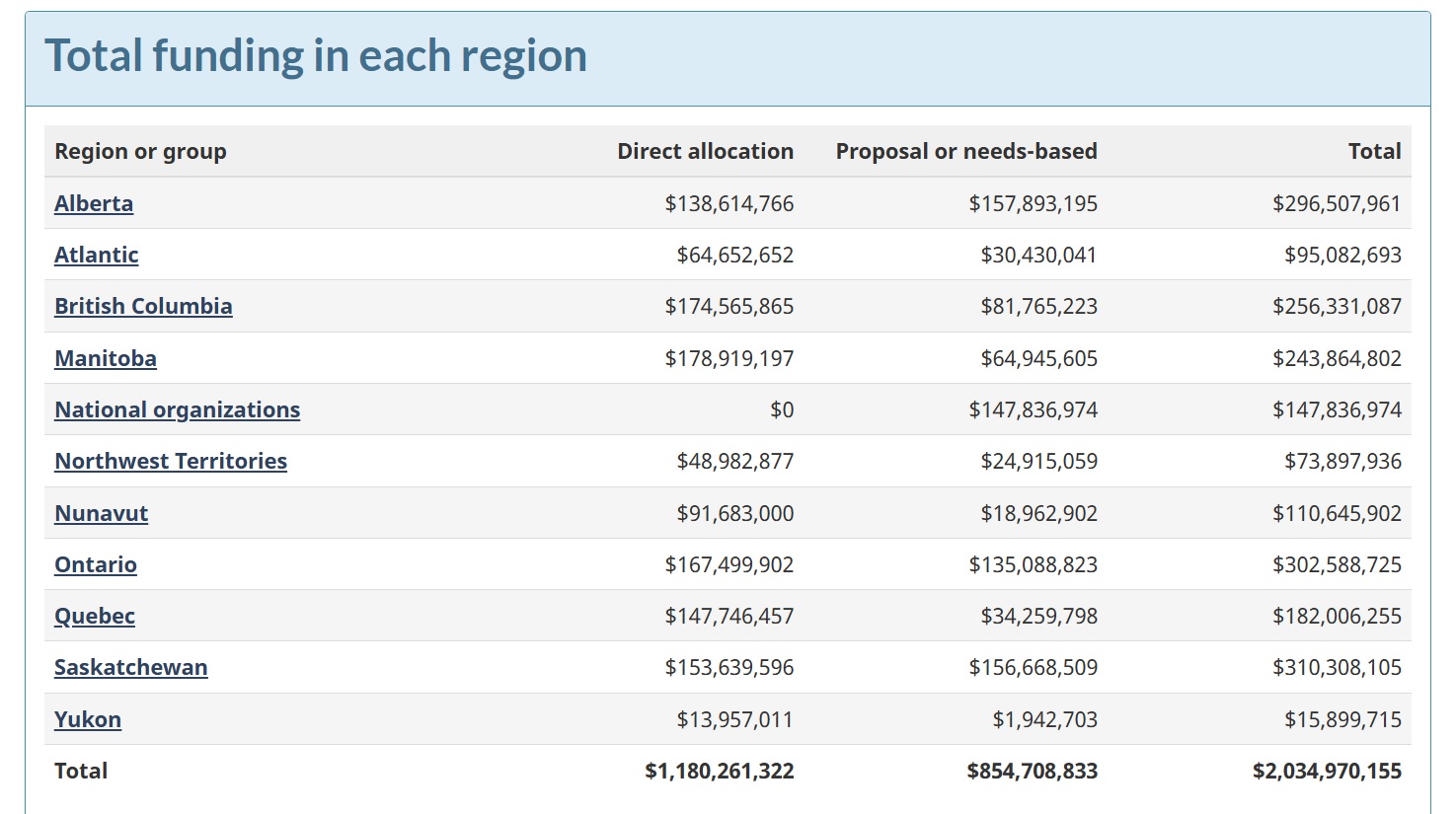Open the British Columbia link
Viewport: 1456px width, 814px height.
point(143,306)
